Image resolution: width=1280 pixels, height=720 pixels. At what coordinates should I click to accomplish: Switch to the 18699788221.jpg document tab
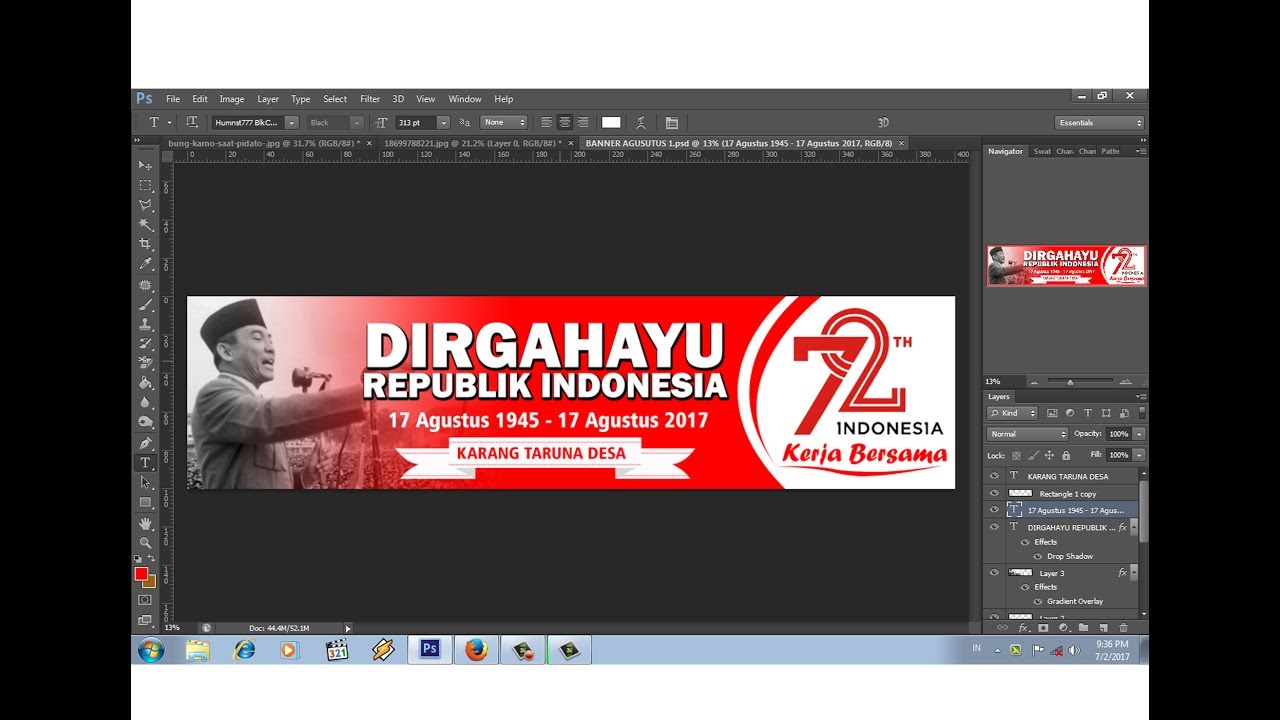pyautogui.click(x=472, y=143)
